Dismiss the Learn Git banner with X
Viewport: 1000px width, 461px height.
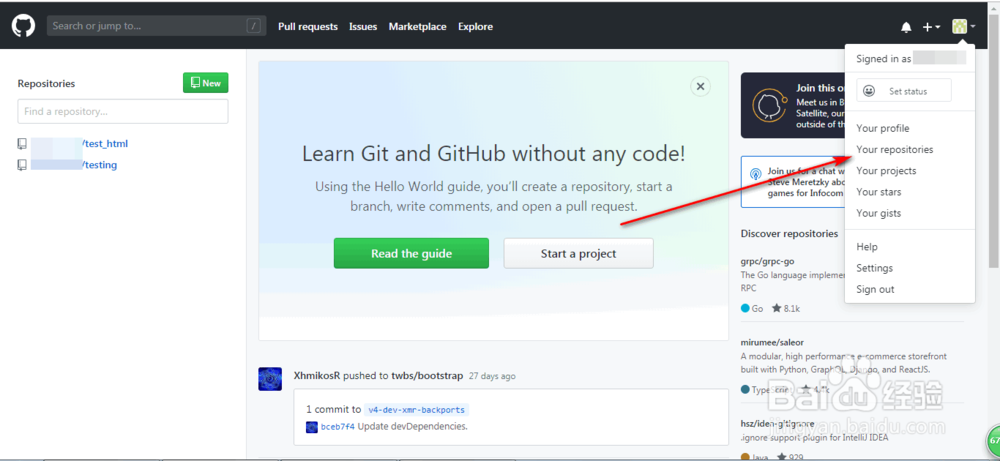(x=700, y=86)
